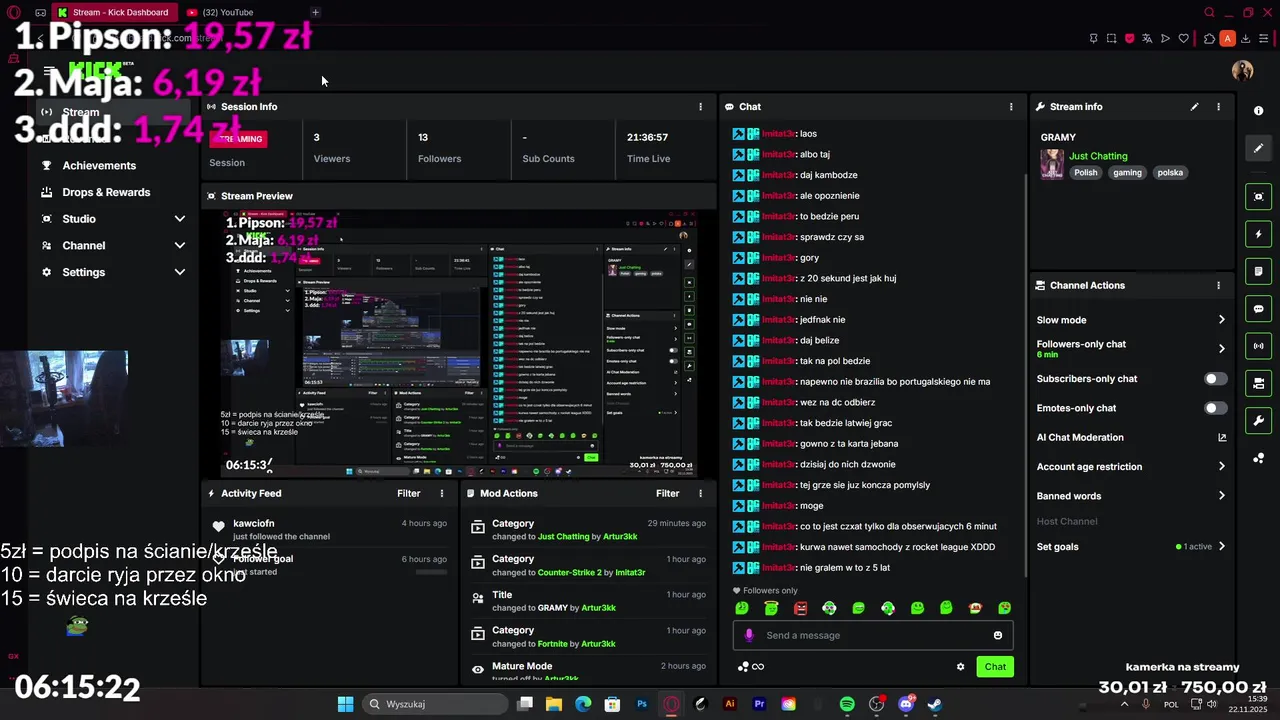Open Steam from the taskbar
1280x720 pixels.
point(934,704)
